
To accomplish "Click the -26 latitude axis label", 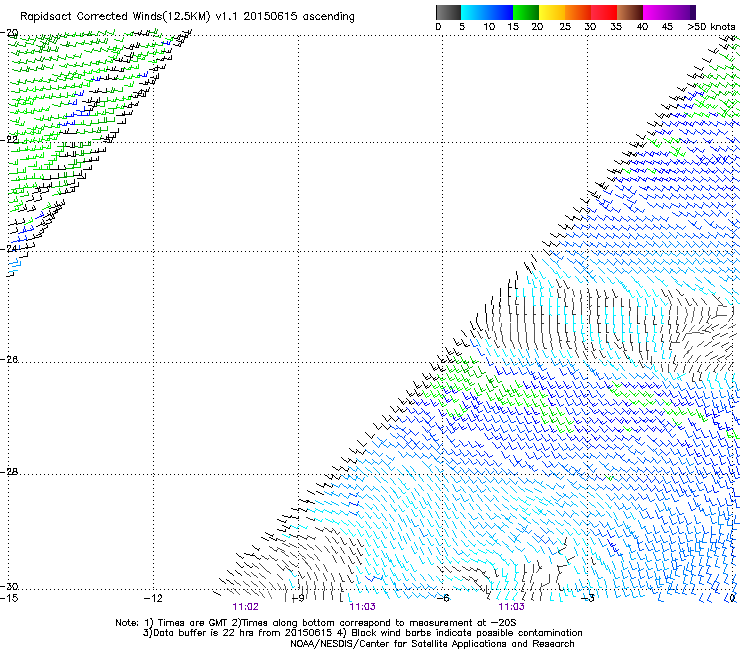I will 10,360.
